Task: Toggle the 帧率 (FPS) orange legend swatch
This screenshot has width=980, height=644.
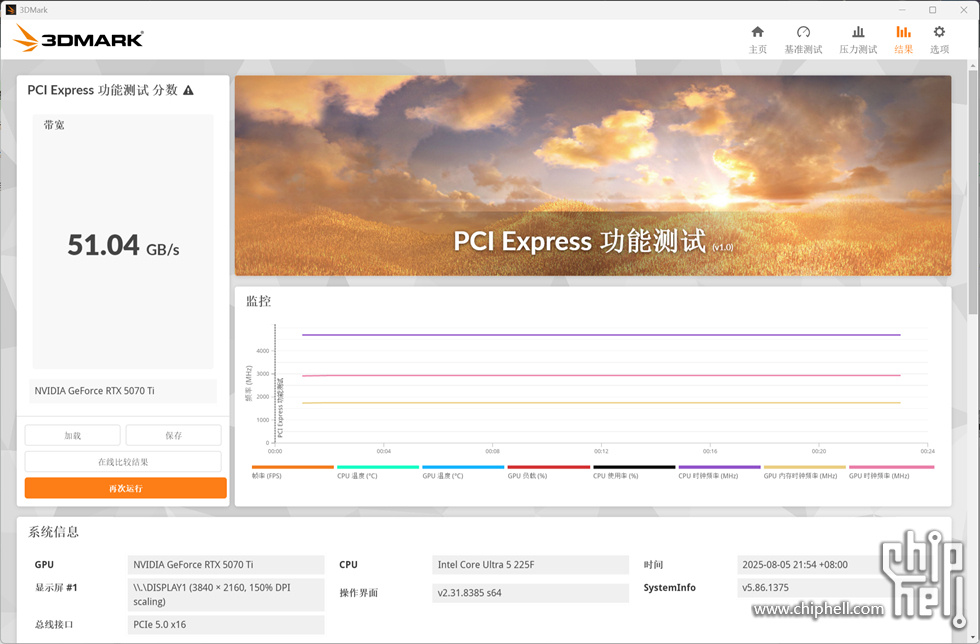Action: click(x=292, y=467)
